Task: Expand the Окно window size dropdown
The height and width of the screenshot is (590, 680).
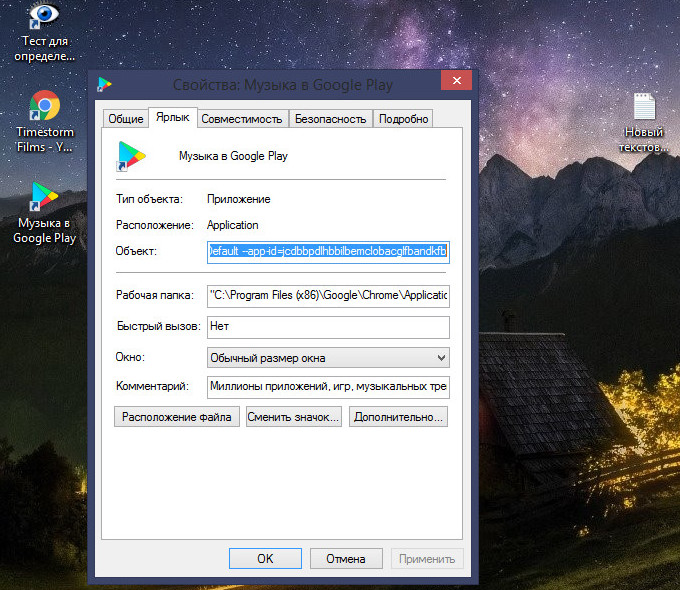Action: [x=328, y=358]
